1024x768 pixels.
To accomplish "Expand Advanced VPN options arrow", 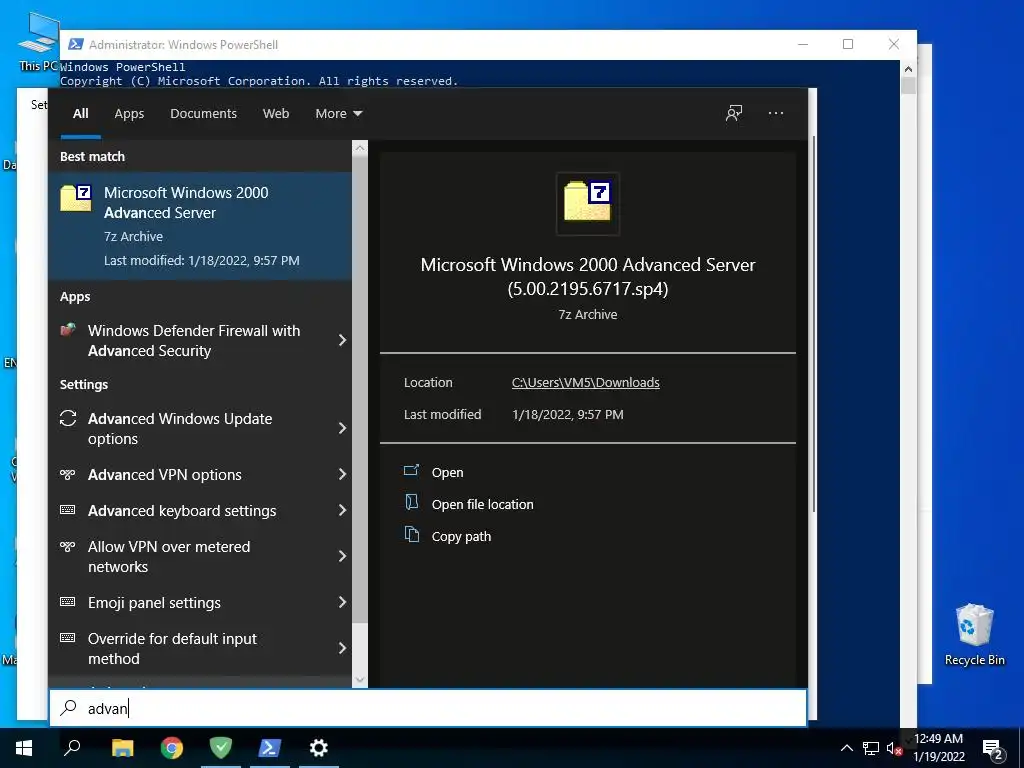I will tap(342, 474).
